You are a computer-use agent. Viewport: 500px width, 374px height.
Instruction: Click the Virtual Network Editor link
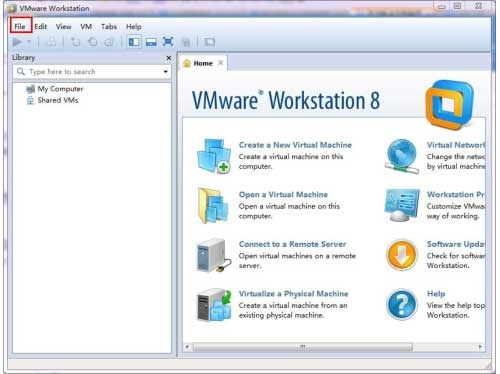coord(456,145)
